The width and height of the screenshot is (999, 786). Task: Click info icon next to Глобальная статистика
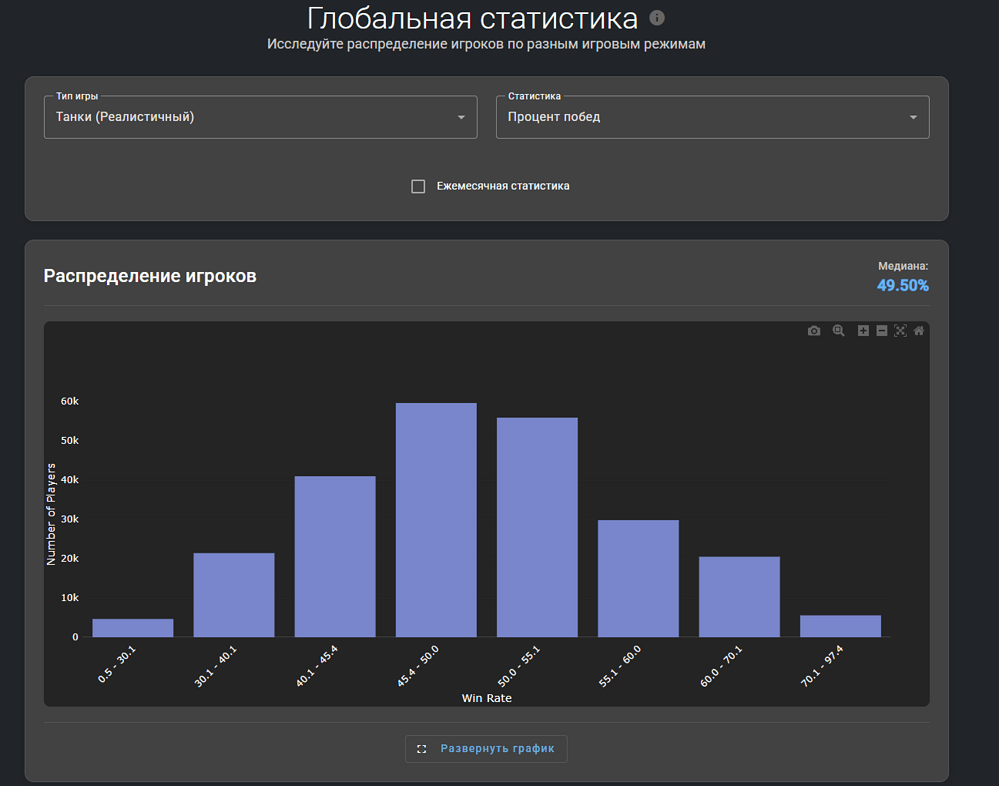tap(656, 18)
